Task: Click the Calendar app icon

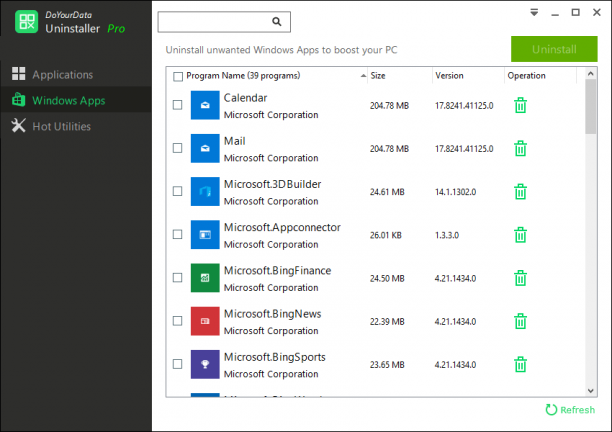Action: (x=205, y=105)
